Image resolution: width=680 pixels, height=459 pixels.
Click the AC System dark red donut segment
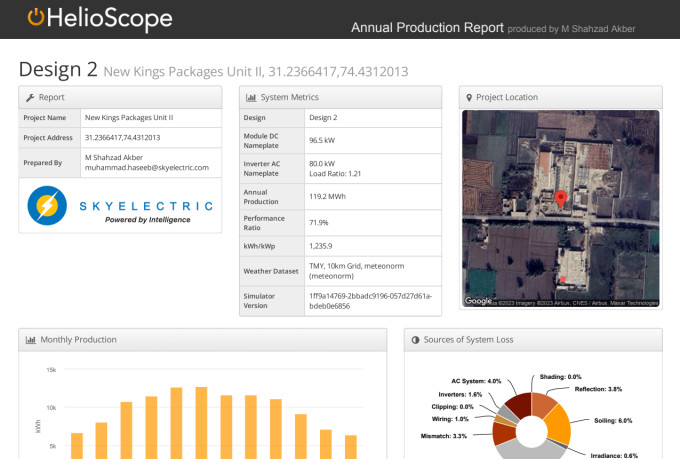520,404
